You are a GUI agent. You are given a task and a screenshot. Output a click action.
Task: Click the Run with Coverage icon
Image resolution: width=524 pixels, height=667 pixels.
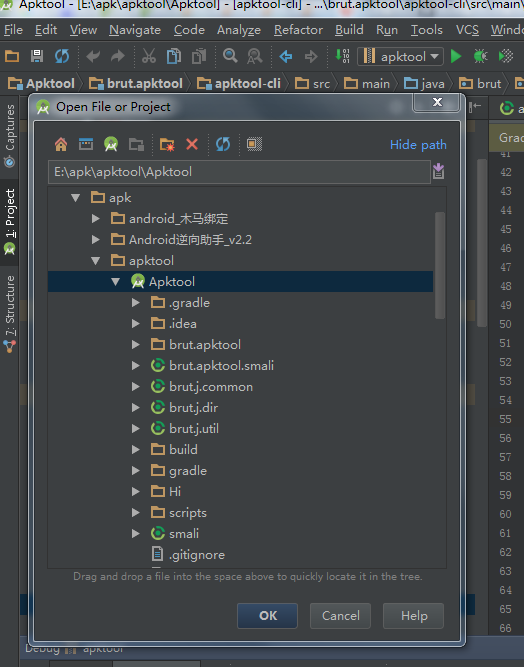[x=506, y=56]
